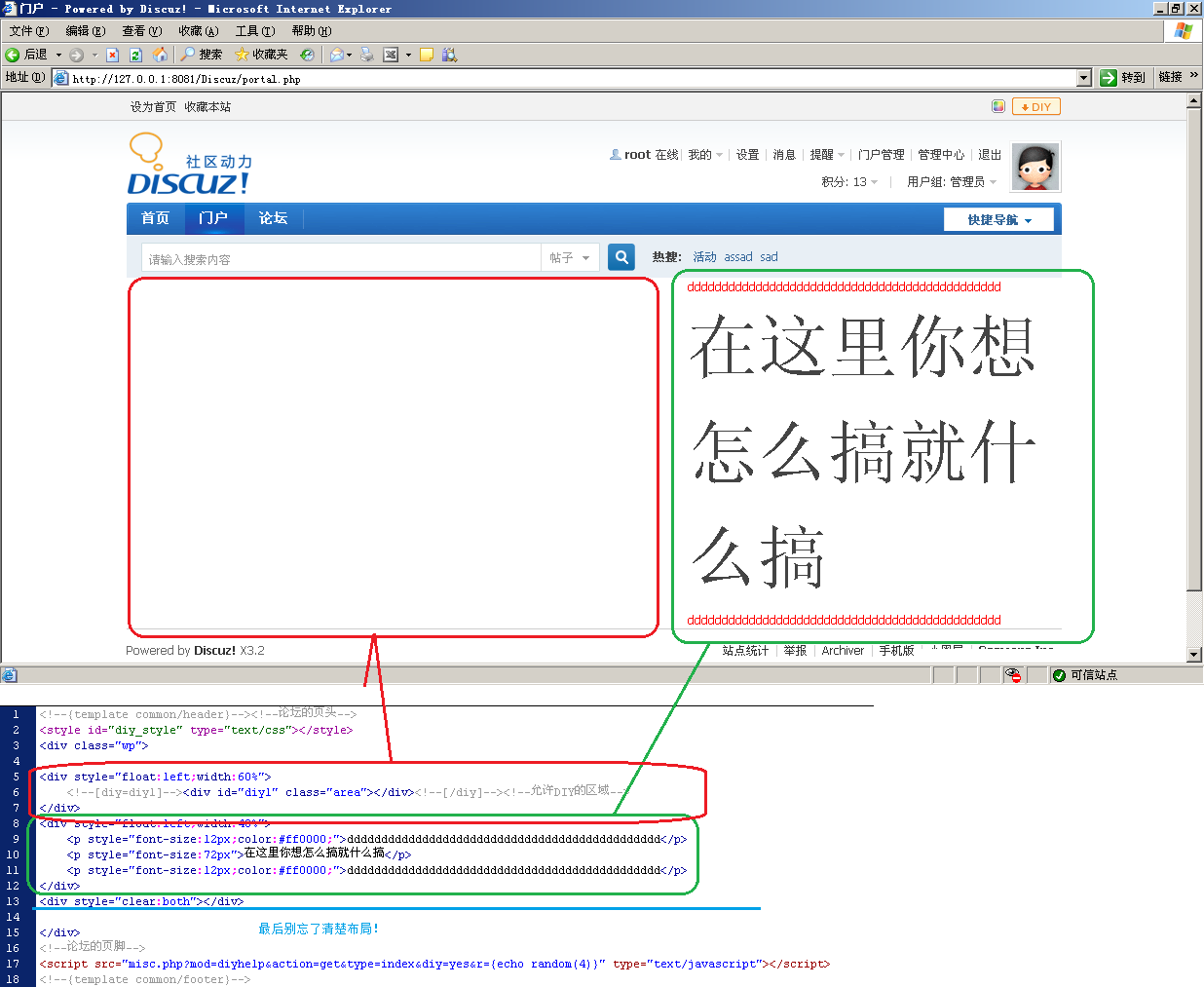Expand the address bar dropdown list
The height and width of the screenshot is (987, 1204).
click(x=1084, y=78)
